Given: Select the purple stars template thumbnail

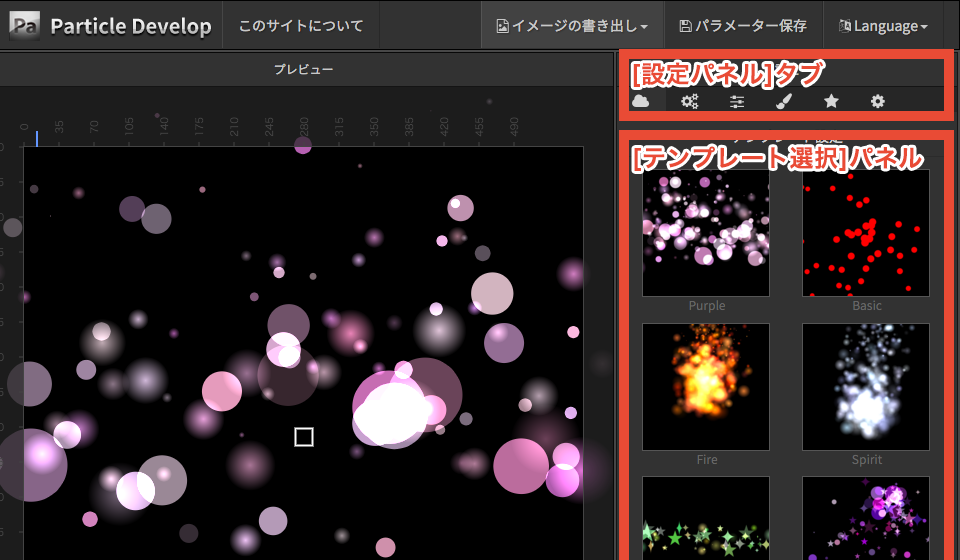Looking at the screenshot, I should (x=866, y=518).
